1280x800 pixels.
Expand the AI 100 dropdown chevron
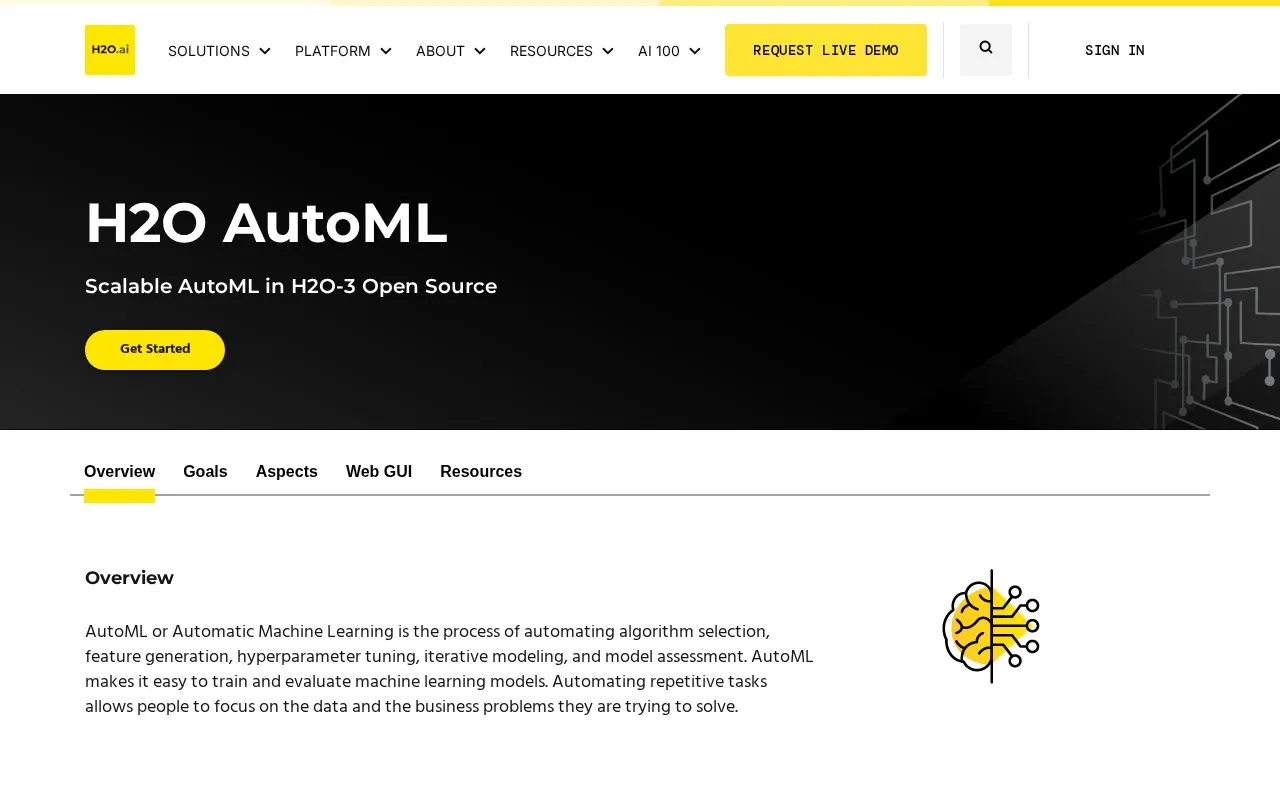tap(695, 51)
